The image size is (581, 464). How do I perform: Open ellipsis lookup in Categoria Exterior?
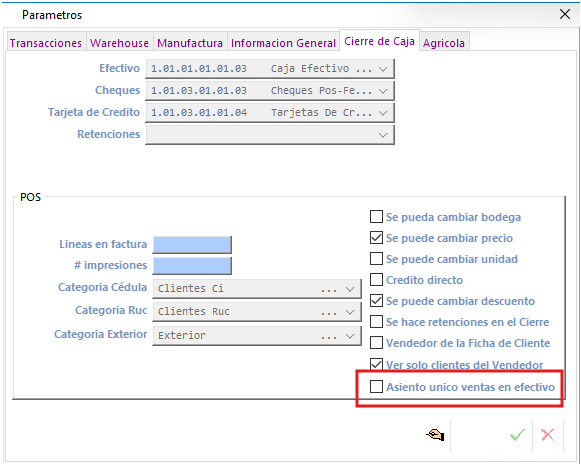[x=329, y=336]
